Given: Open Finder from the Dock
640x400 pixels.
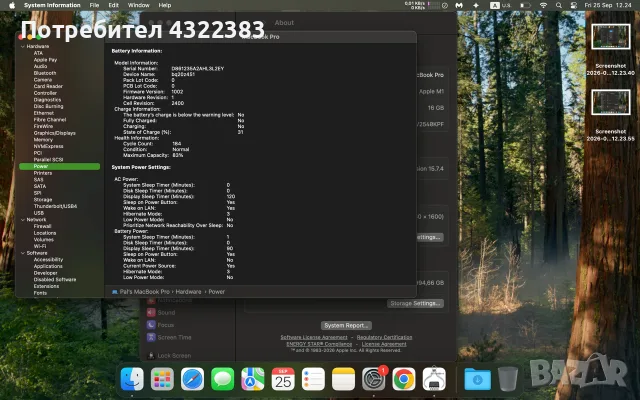Looking at the screenshot, I should pyautogui.click(x=132, y=379).
